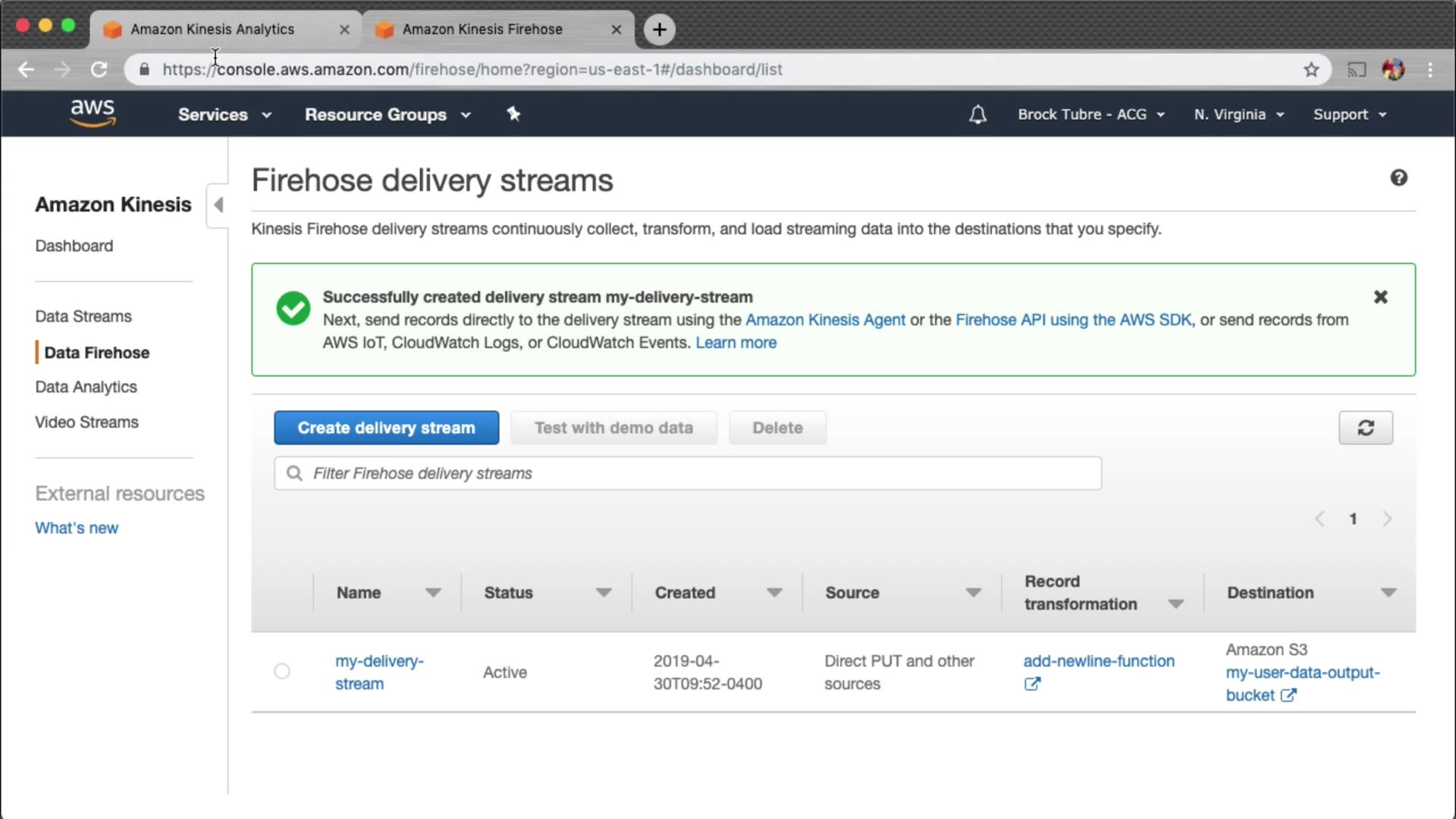Switch to Amazon Kinesis Analytics tab
The width and height of the screenshot is (1456, 819).
click(212, 29)
